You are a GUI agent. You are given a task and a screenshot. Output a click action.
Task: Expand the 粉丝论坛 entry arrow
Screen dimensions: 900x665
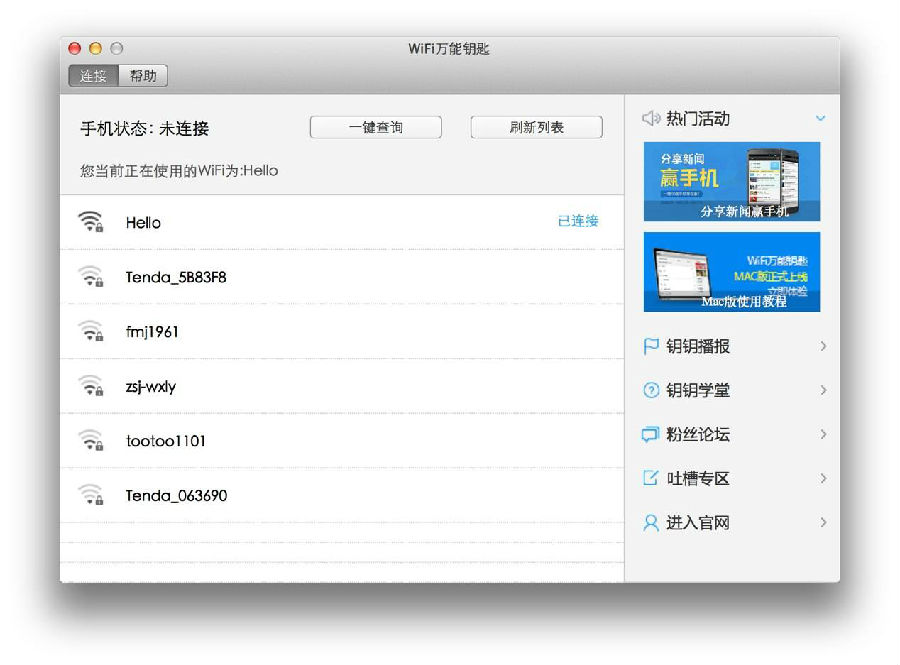[x=823, y=434]
